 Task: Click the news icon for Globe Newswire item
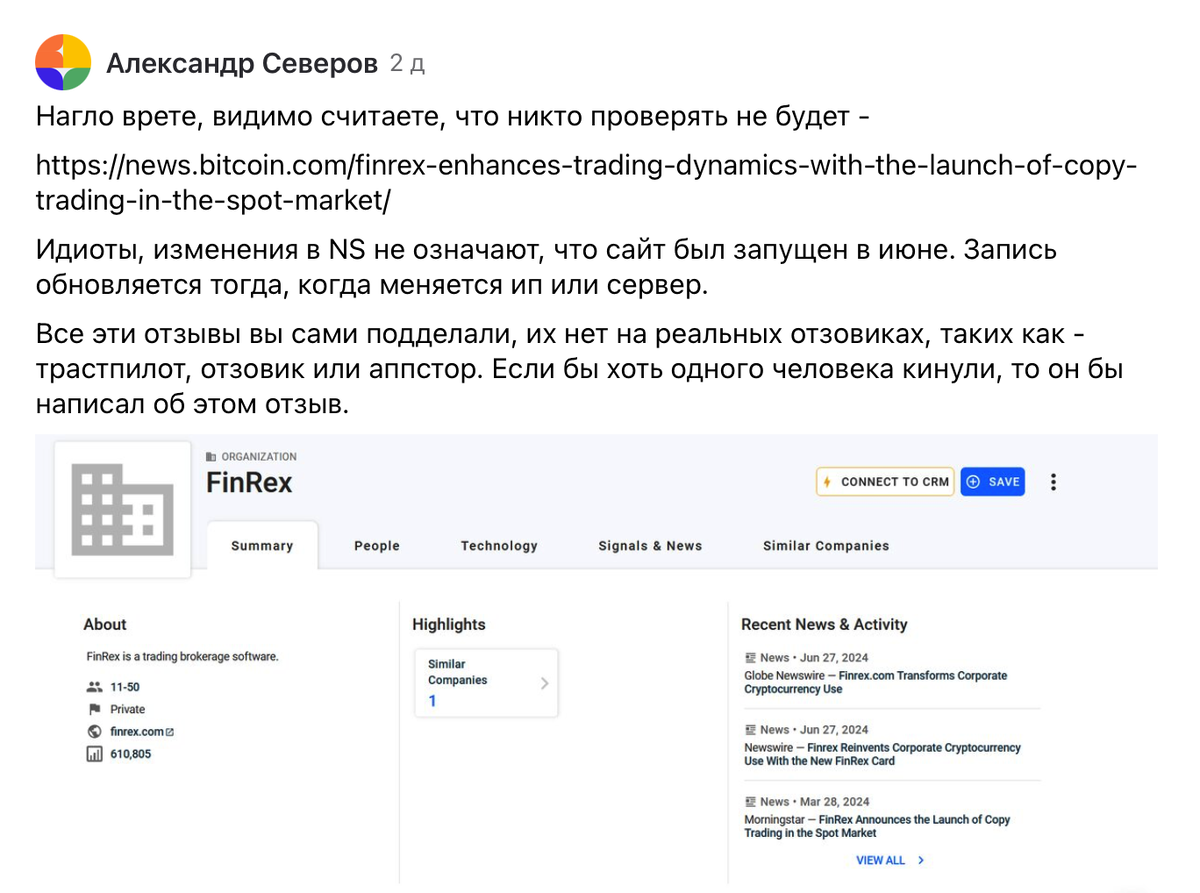click(x=750, y=658)
